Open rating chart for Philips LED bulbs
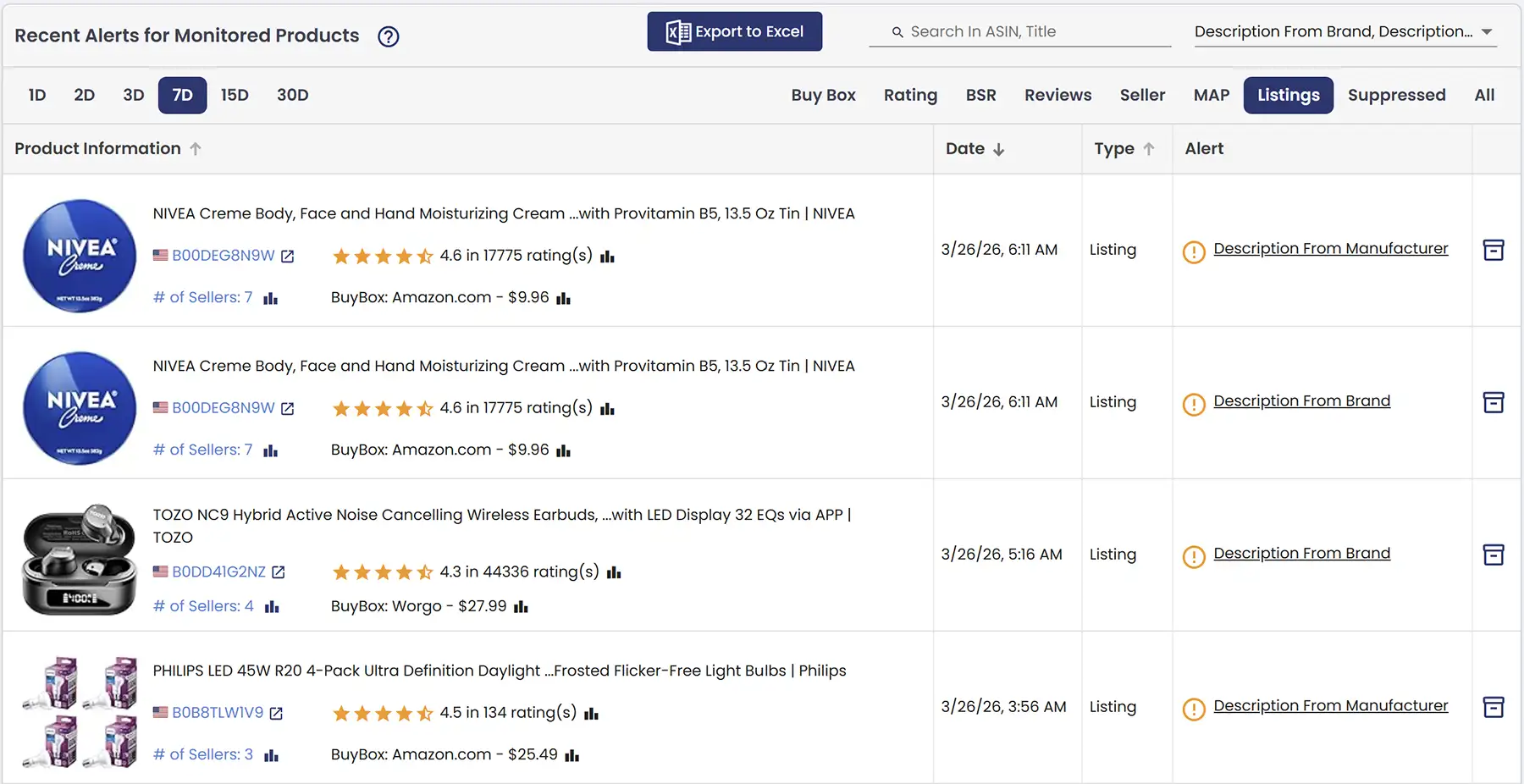This screenshot has height=784, width=1524. [x=591, y=714]
